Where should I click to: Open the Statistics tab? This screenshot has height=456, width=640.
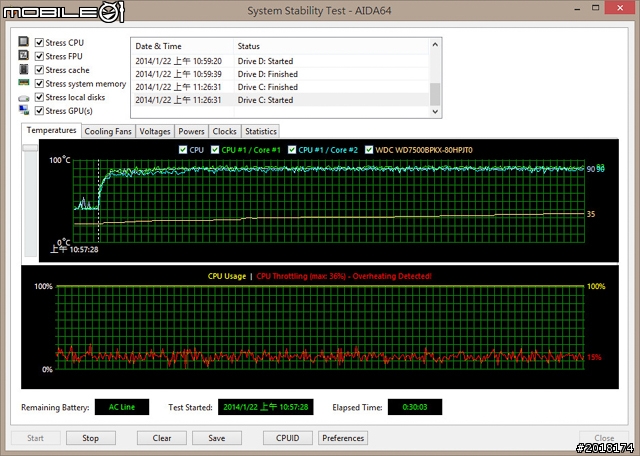261,131
